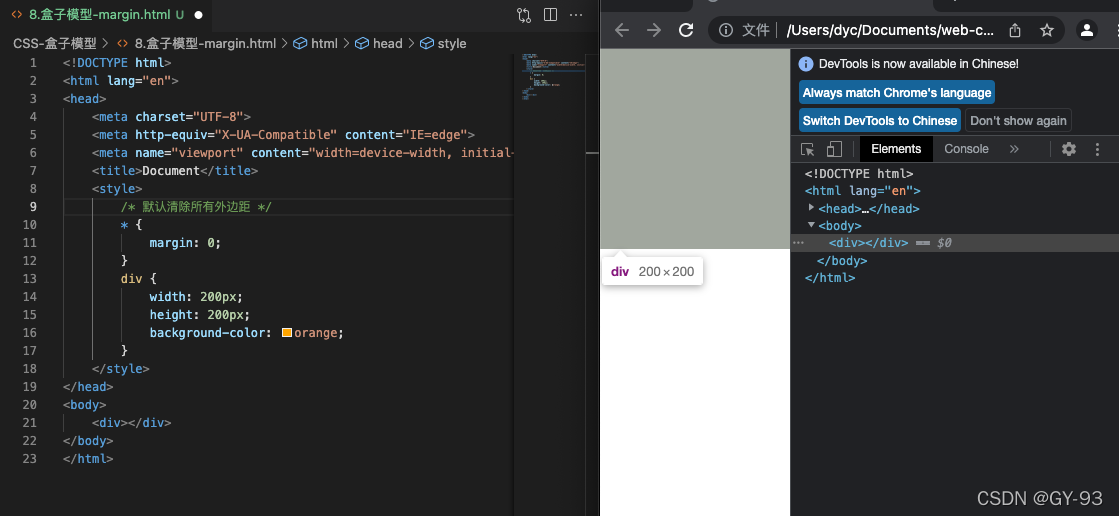1119x516 pixels.
Task: Close unsaved editor tab via dot indicator
Action: point(198,15)
